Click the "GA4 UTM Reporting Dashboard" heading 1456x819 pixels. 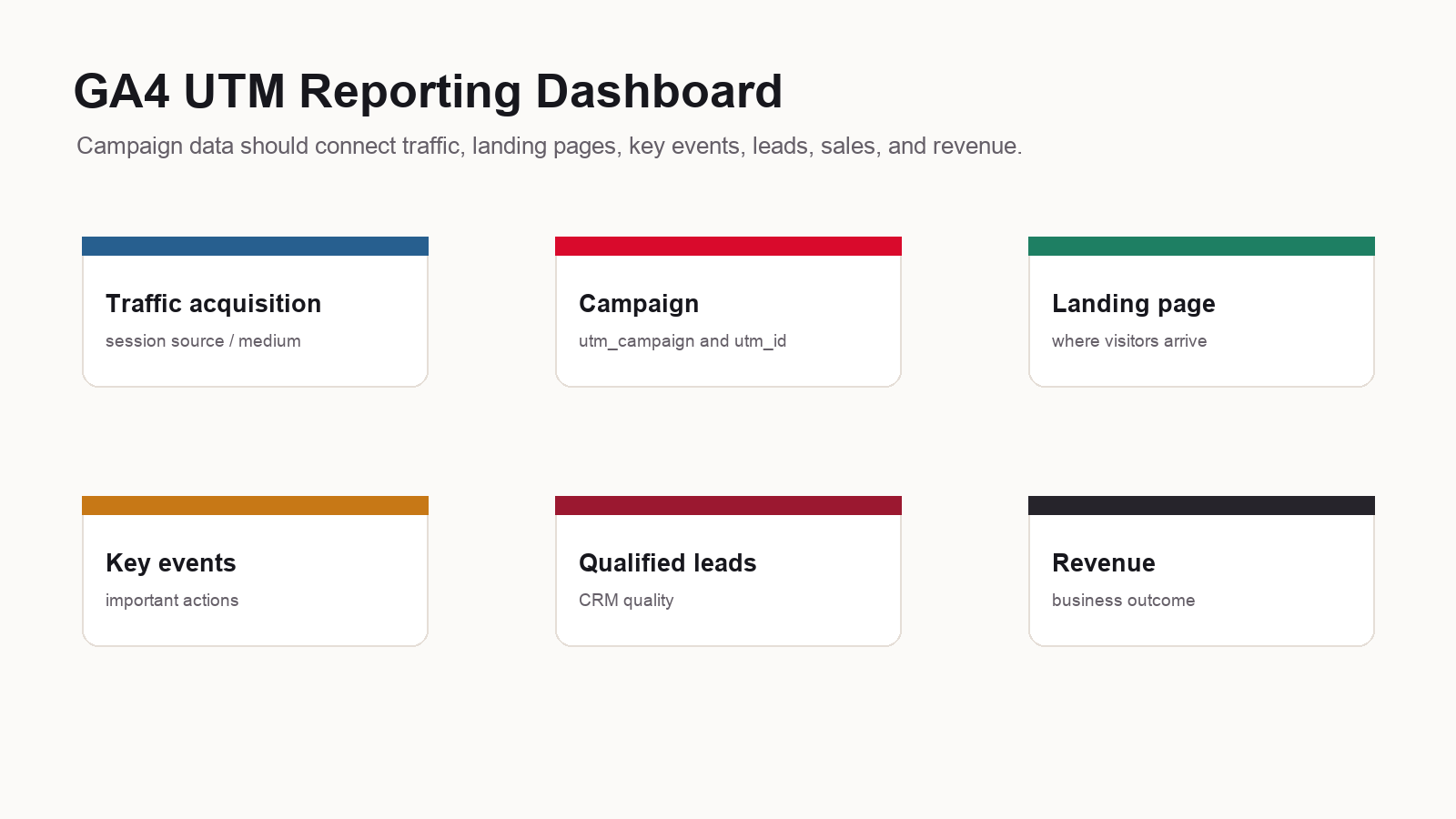click(428, 92)
